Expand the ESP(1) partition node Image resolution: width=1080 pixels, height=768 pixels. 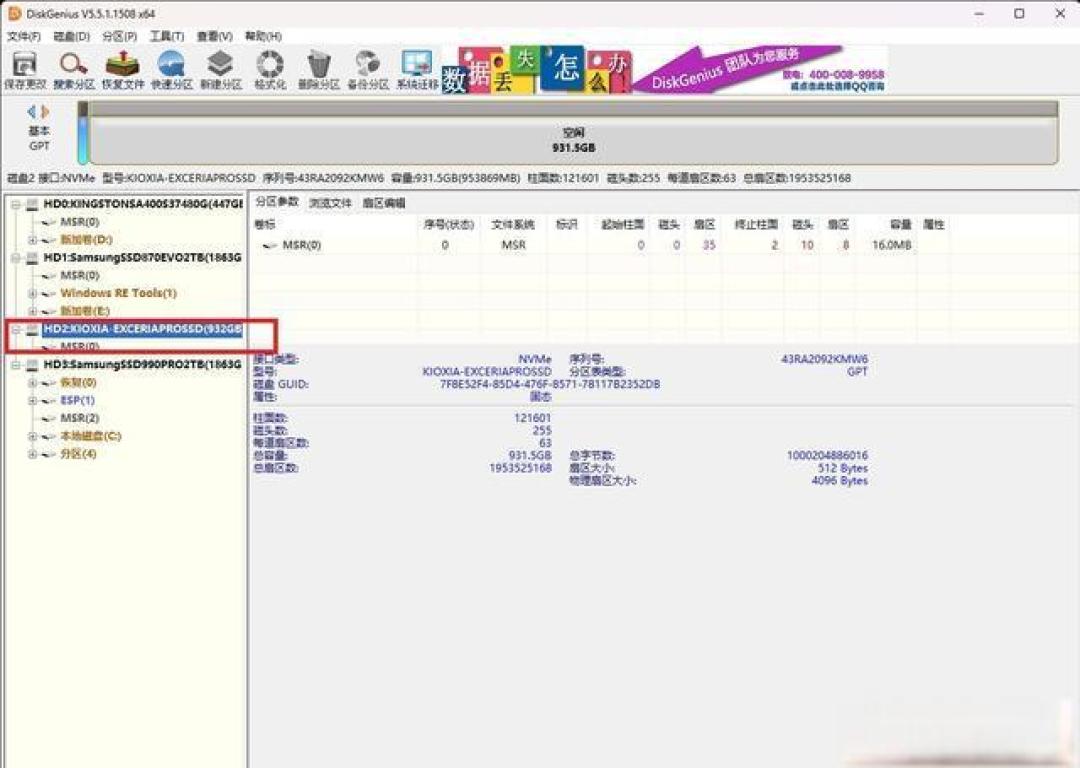(32, 401)
